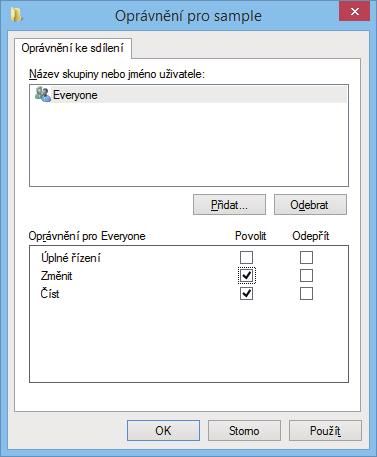This screenshot has width=377, height=457.
Task: Click the Everyone group users icon
Action: tap(43, 94)
